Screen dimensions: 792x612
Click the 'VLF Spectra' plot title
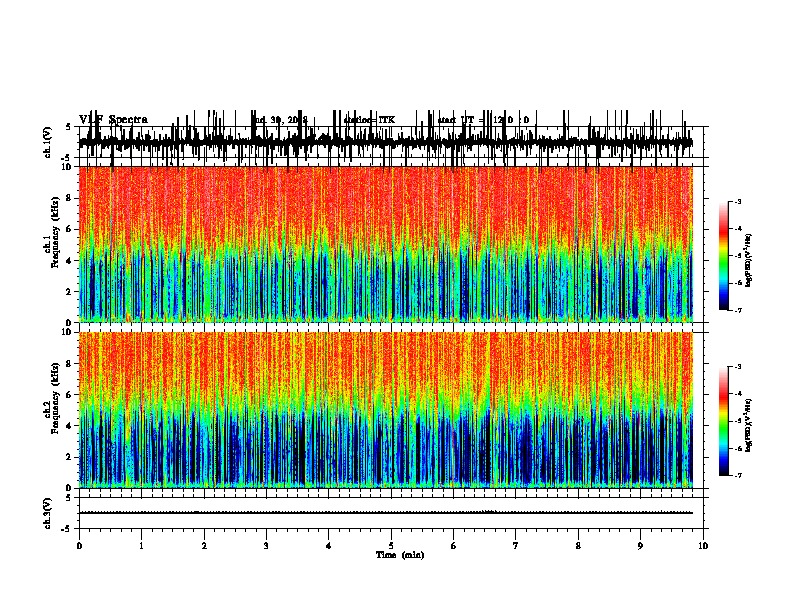[x=113, y=120]
